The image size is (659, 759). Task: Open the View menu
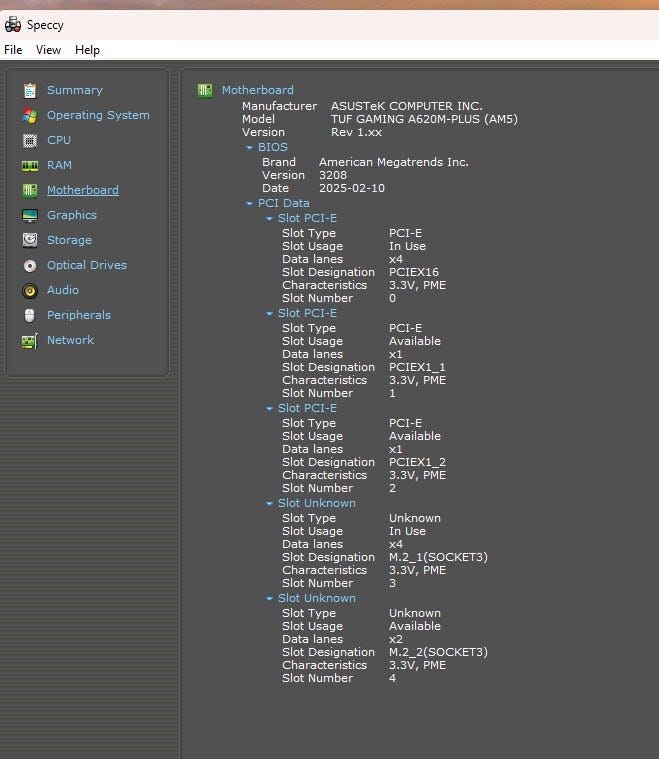48,50
